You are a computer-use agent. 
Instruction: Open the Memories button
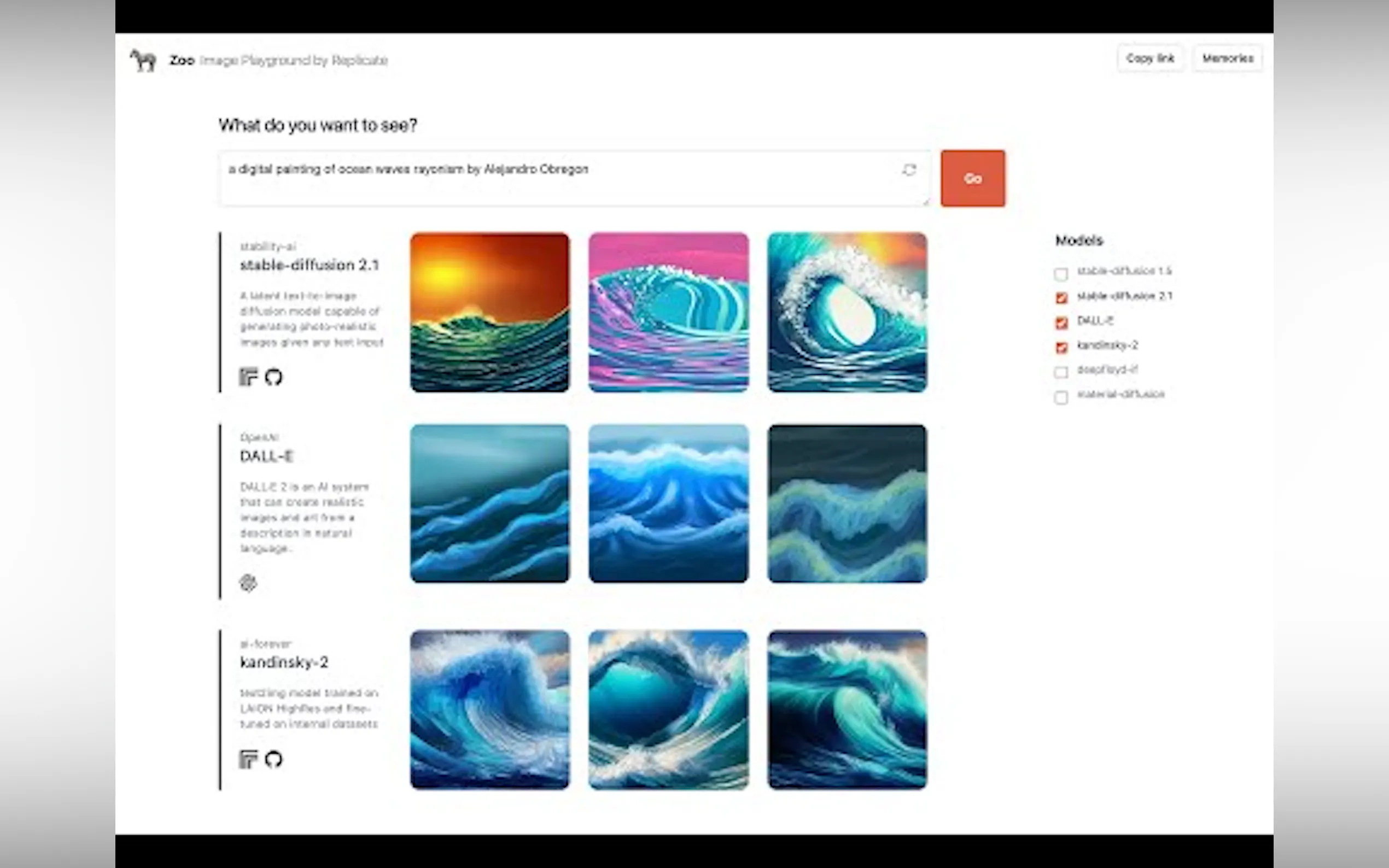click(x=1227, y=58)
